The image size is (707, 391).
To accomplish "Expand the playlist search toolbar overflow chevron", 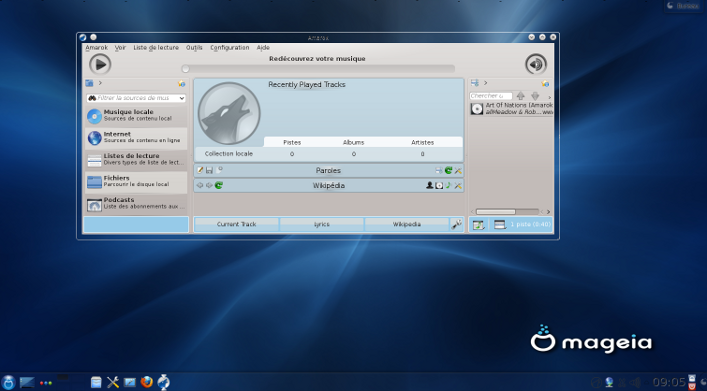I will (x=549, y=97).
